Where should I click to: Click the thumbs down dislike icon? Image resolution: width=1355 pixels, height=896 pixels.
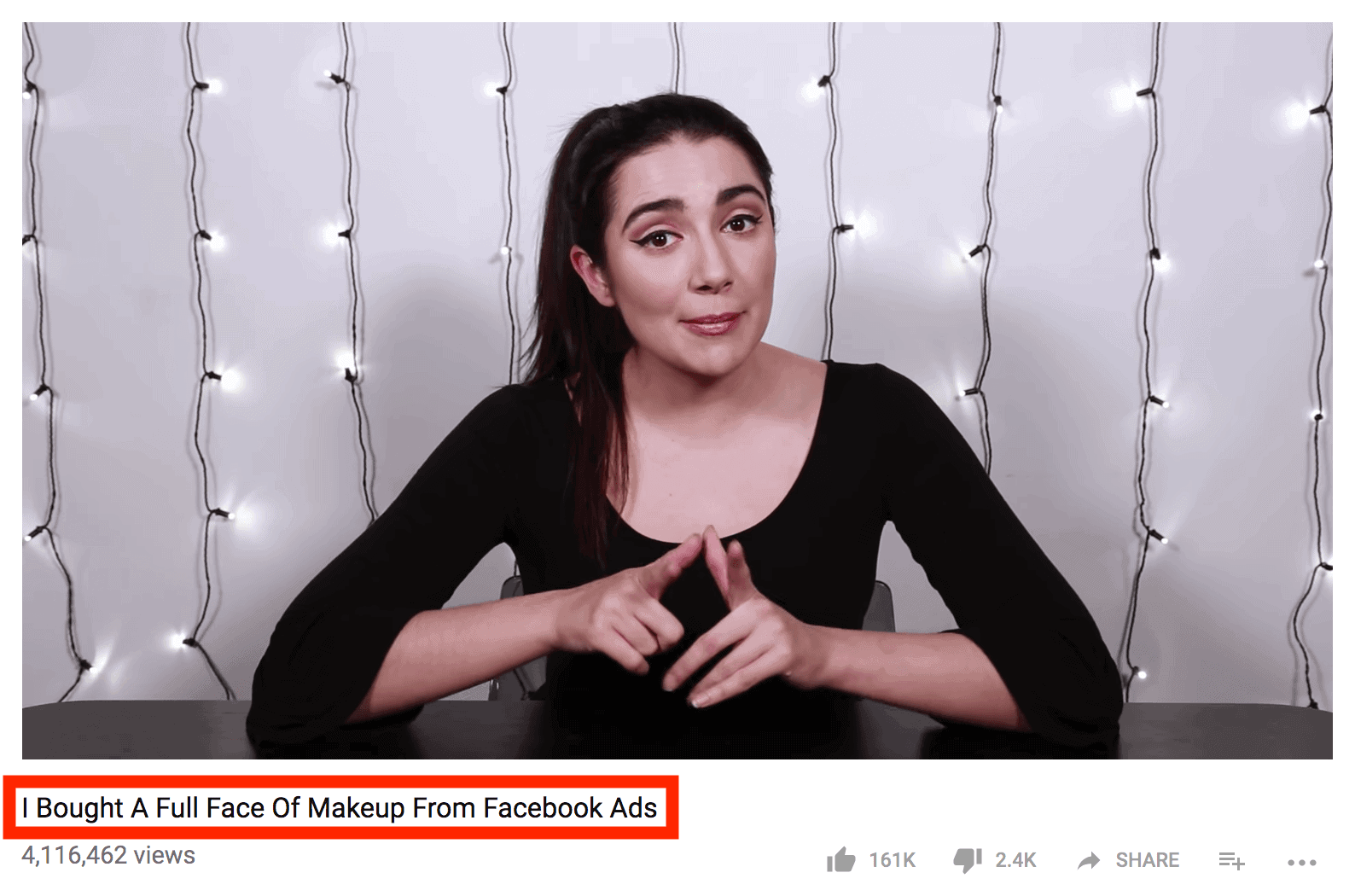coord(968,860)
